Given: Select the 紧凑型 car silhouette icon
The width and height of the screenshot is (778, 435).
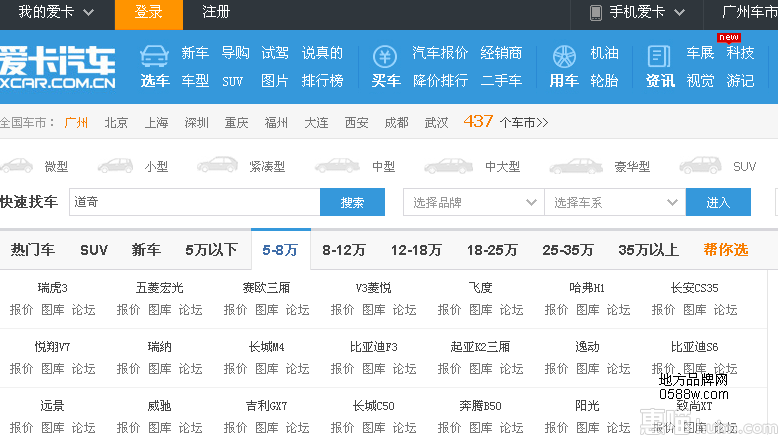Looking at the screenshot, I should (x=217, y=165).
